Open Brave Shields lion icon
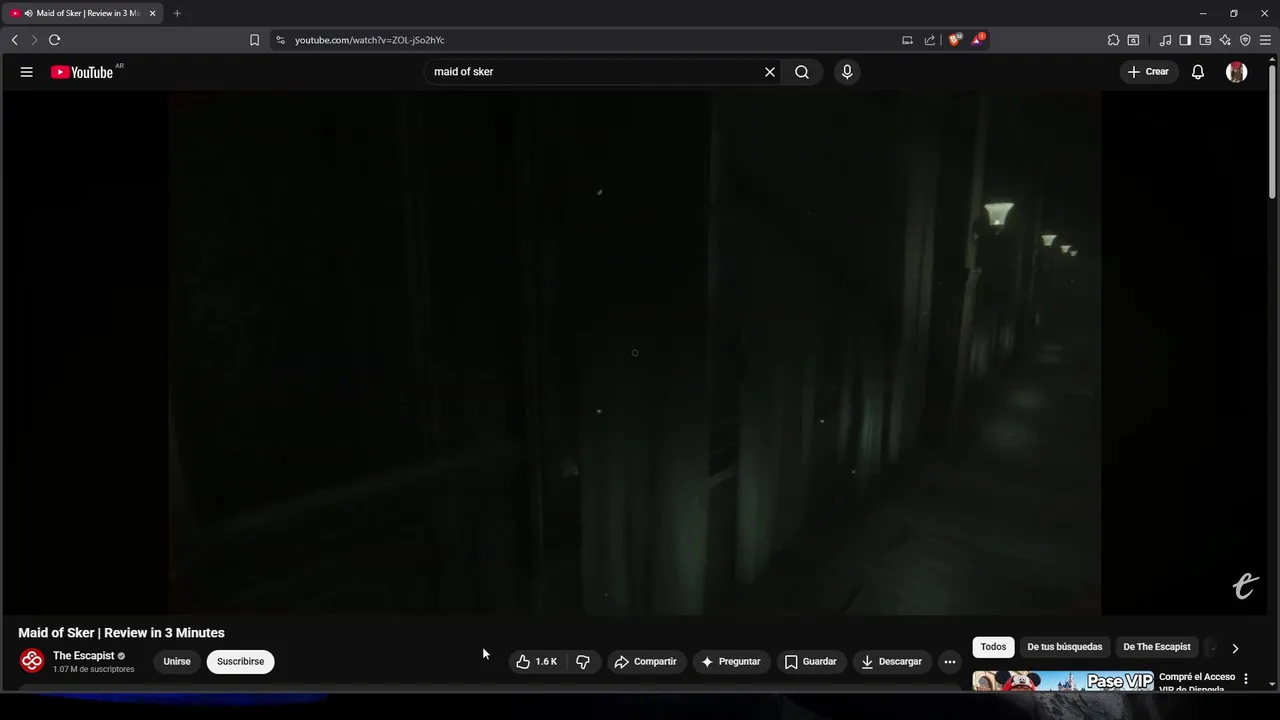The image size is (1280, 720). (955, 40)
